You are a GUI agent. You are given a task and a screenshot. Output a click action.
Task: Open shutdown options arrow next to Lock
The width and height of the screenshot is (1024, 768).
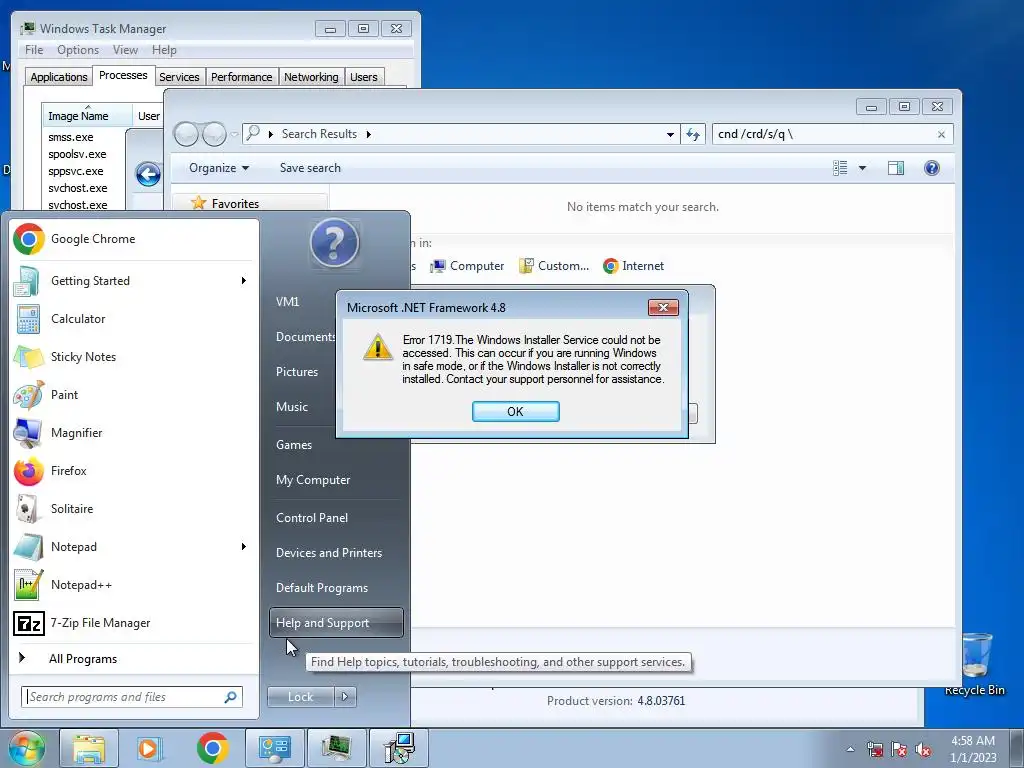[x=345, y=697]
